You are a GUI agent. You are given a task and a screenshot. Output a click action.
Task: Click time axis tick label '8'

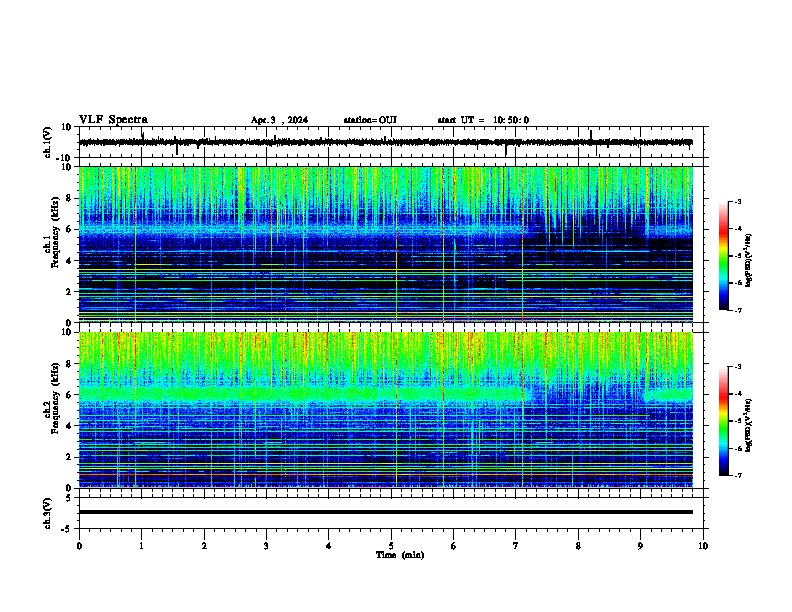click(x=578, y=546)
